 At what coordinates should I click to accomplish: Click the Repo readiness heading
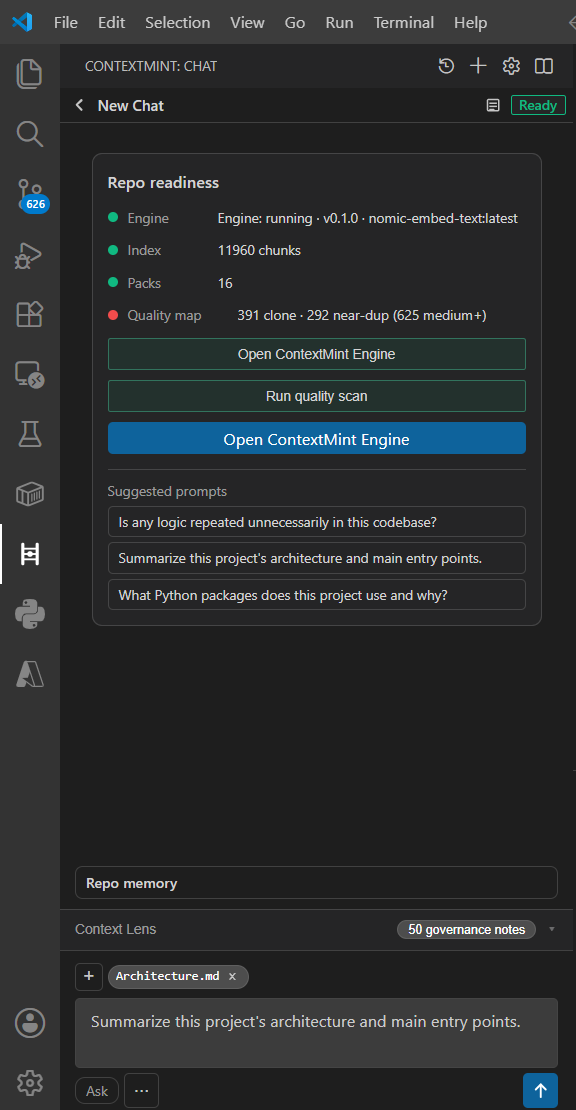click(x=163, y=183)
